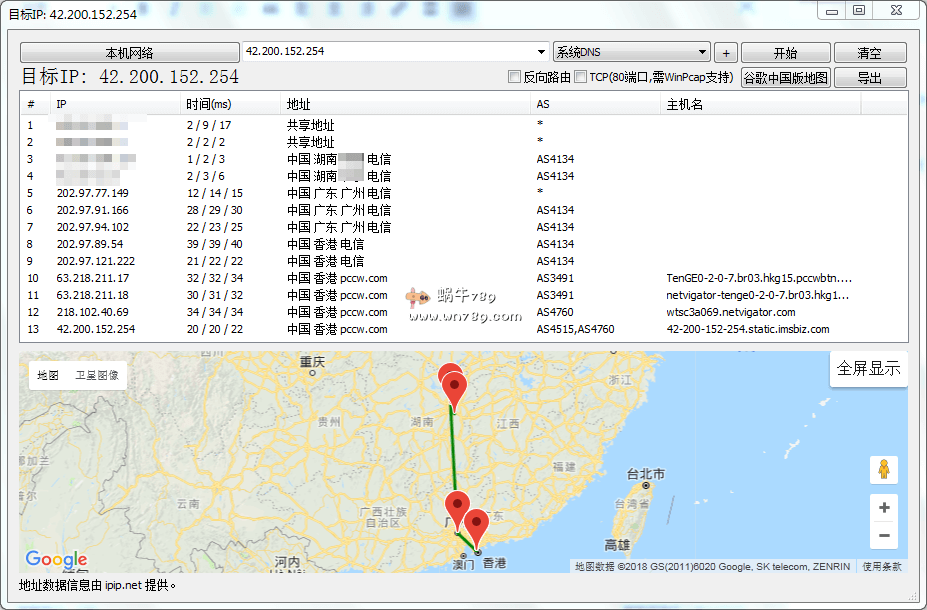Screen dimensions: 927x610
Task: Open the 使用条款 terms link
Action: pos(882,566)
